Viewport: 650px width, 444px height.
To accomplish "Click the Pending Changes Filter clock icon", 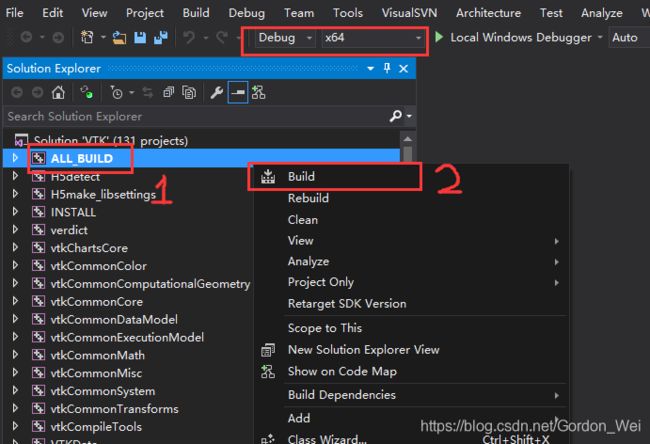I will (x=116, y=92).
